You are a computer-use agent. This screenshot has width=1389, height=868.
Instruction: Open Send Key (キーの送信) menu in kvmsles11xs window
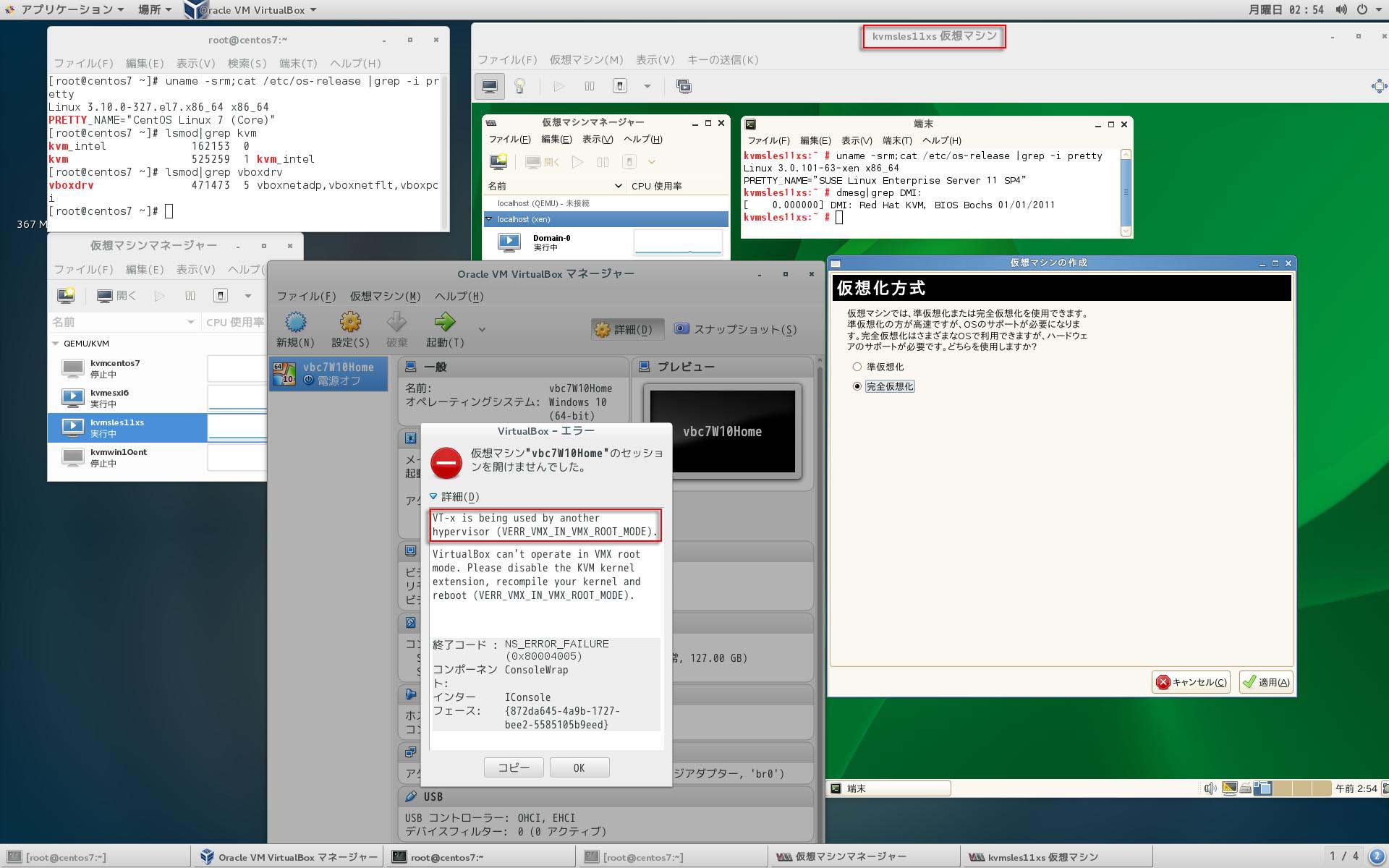coord(723,60)
